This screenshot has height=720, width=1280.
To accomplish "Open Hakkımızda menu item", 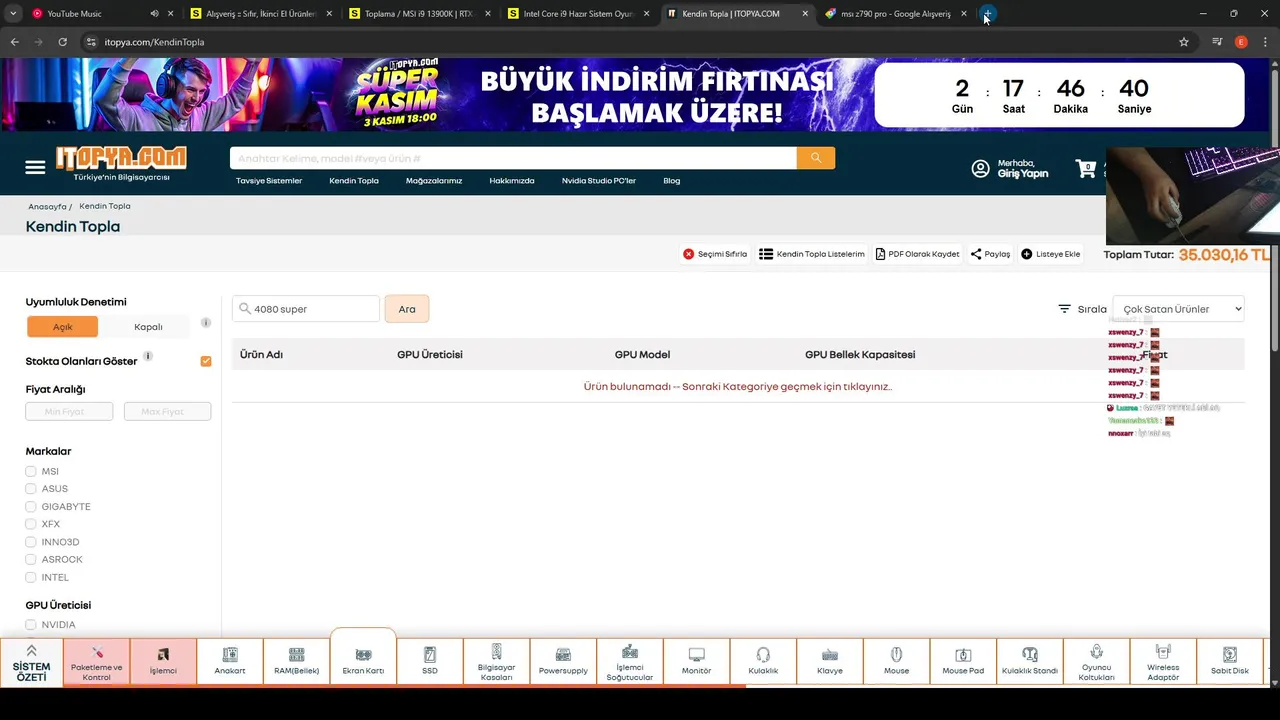I will click(x=512, y=181).
